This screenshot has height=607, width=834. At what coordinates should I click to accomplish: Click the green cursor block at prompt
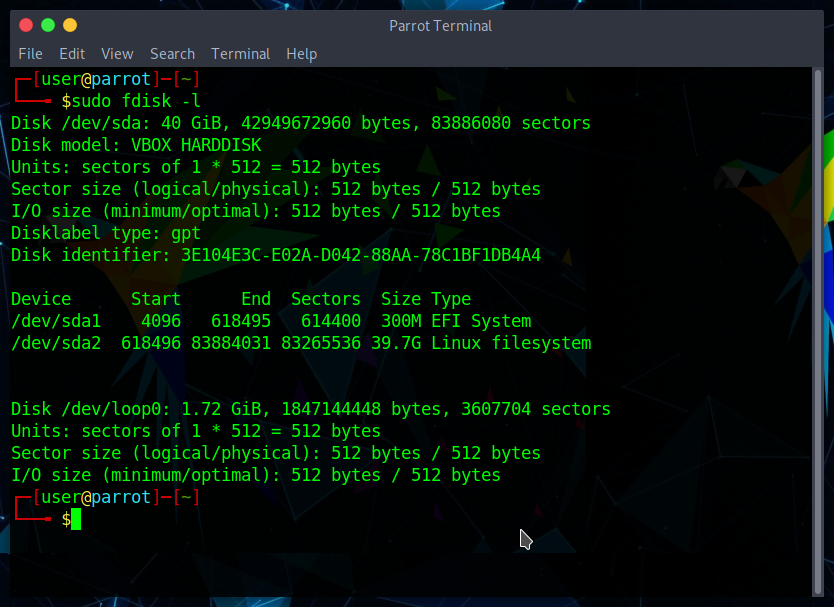(76, 519)
